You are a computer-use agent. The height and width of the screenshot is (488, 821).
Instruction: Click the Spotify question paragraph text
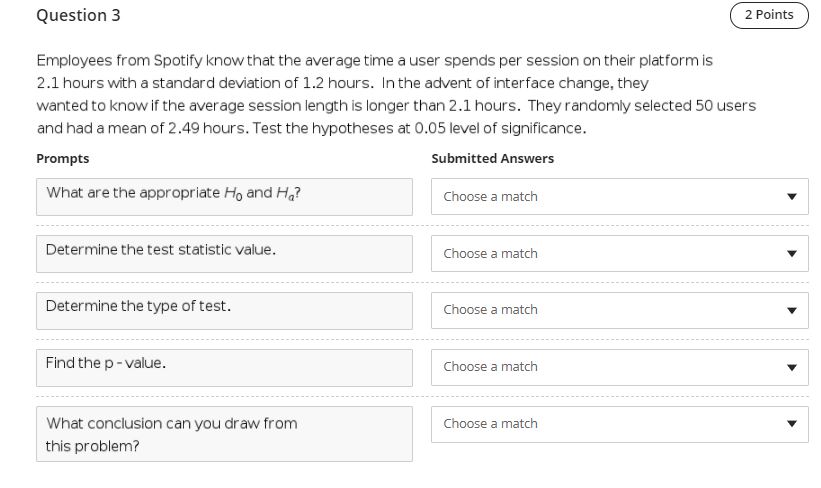pos(395,94)
